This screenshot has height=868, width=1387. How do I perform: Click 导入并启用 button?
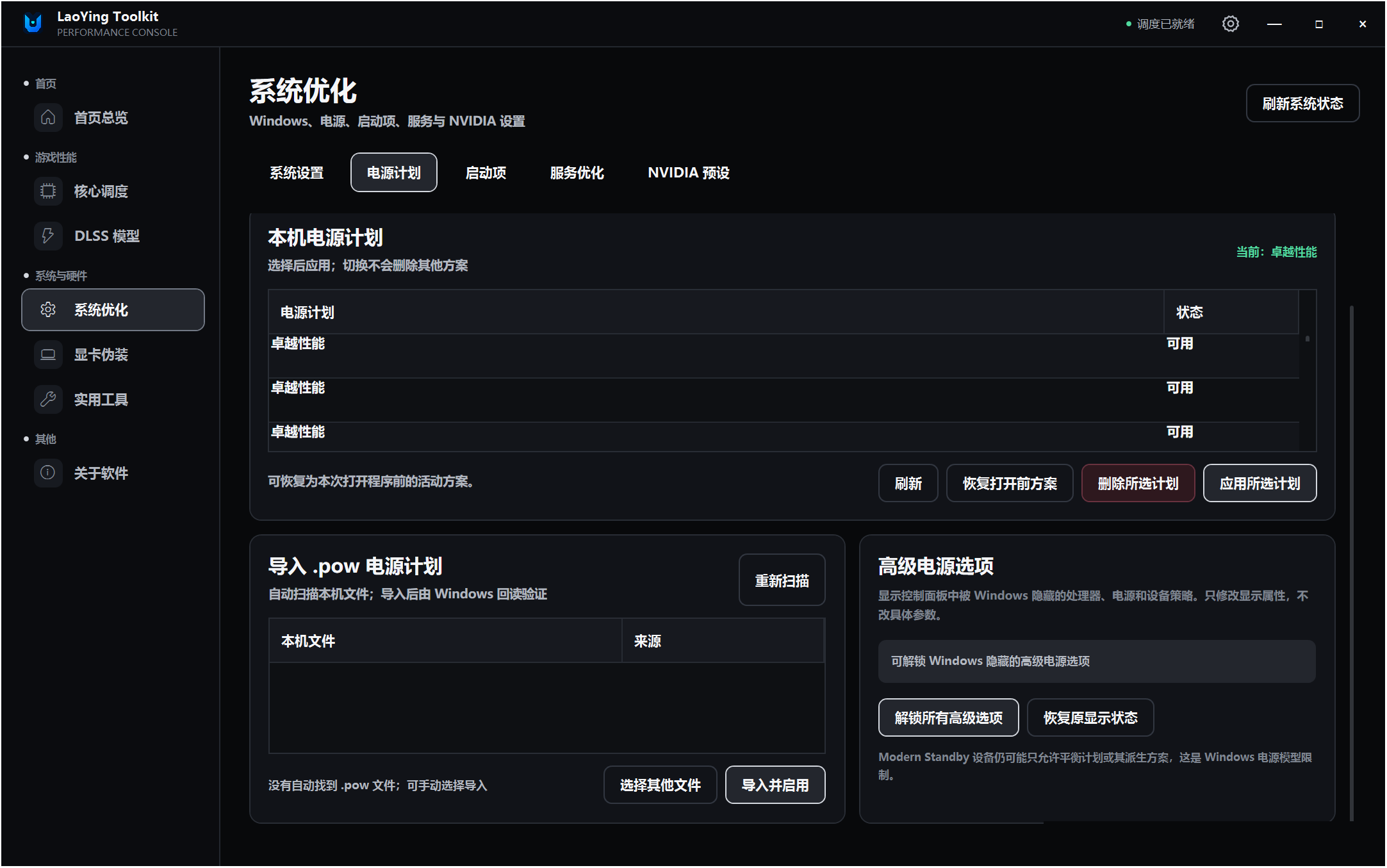pyautogui.click(x=775, y=785)
